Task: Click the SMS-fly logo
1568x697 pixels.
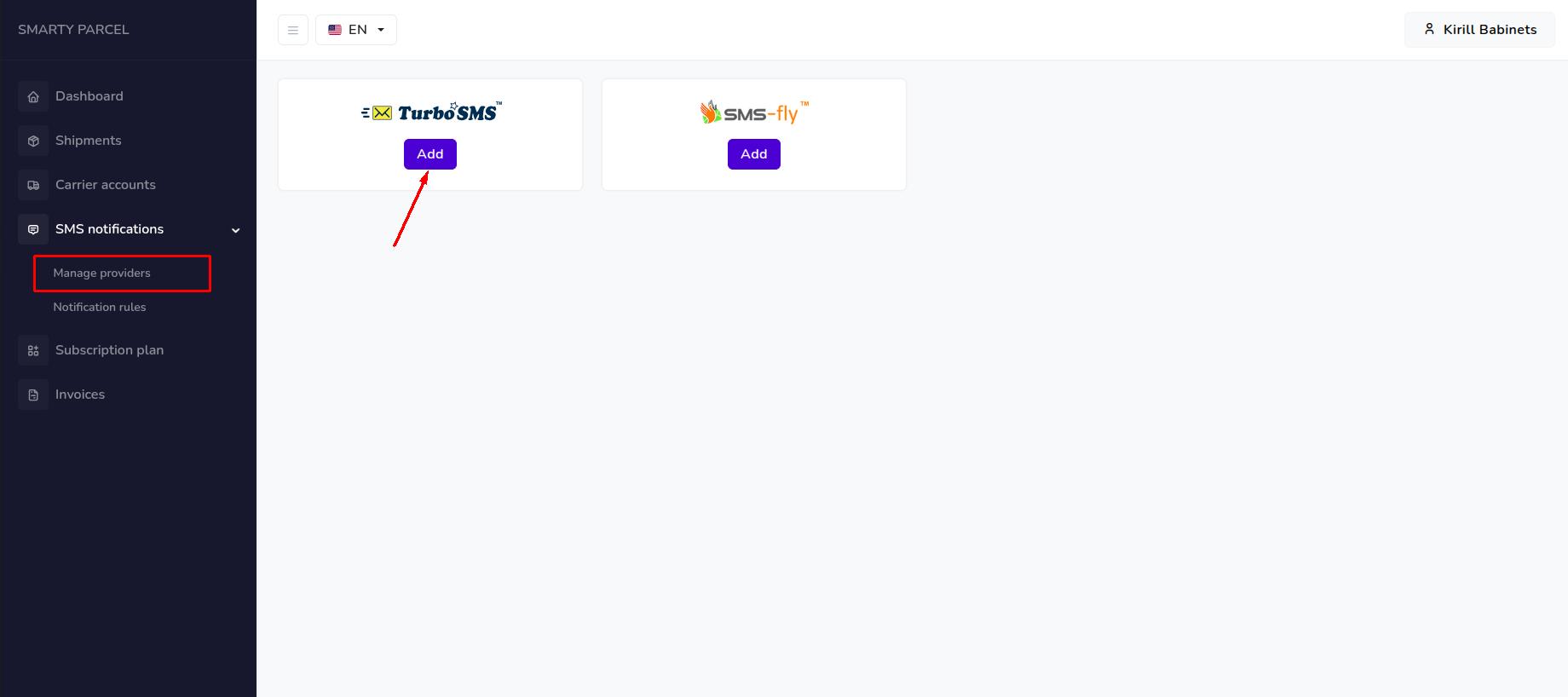Action: coord(754,112)
